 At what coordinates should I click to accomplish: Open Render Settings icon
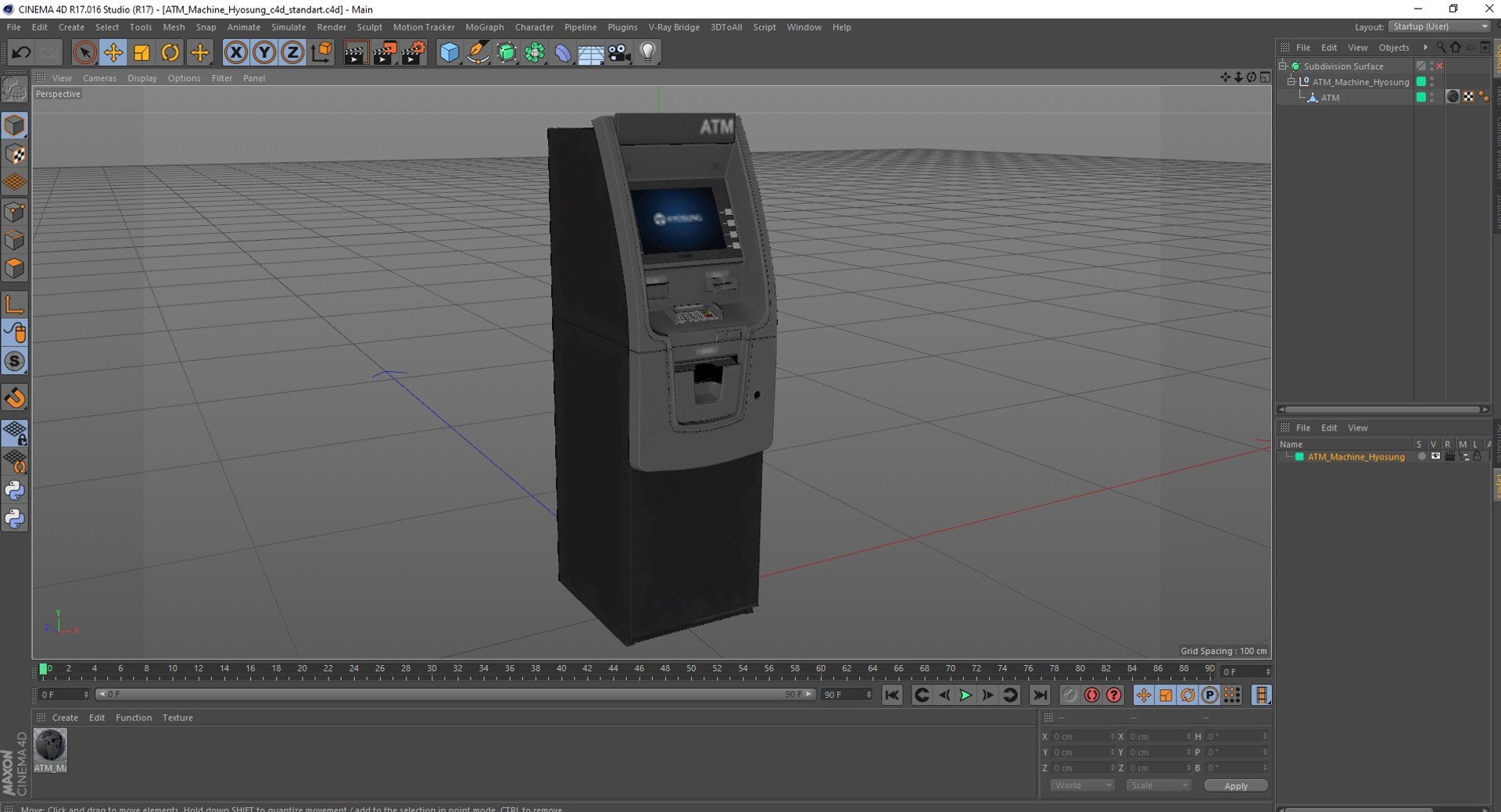tap(413, 52)
